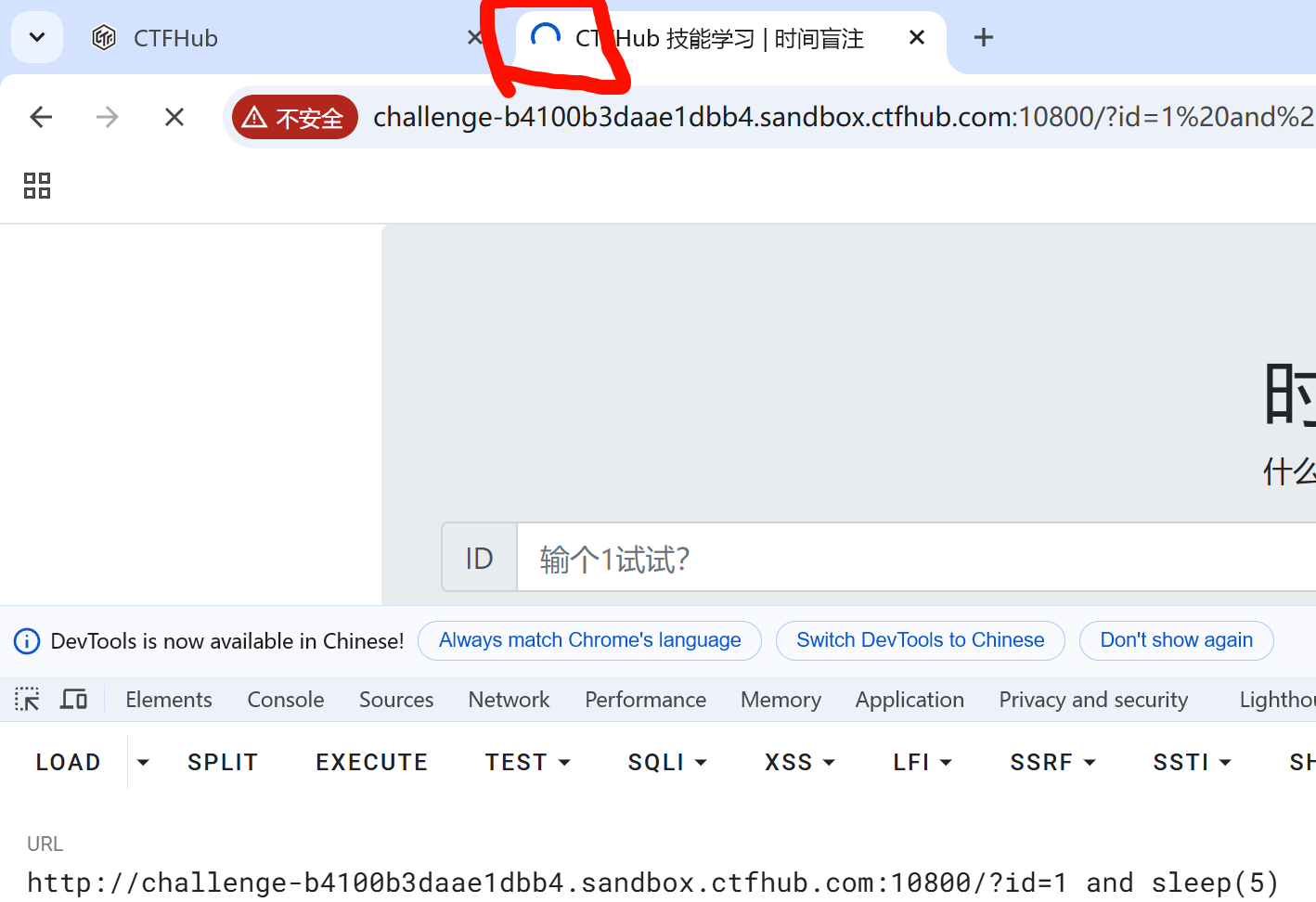Click the HackBar LOAD button
The image size is (1316, 902).
point(68,762)
